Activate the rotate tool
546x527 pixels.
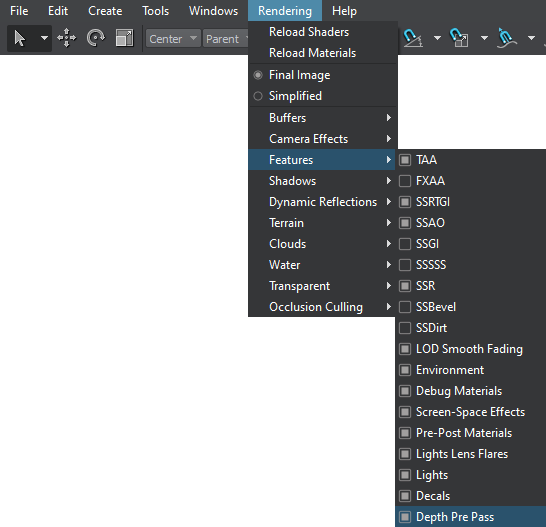click(x=95, y=38)
